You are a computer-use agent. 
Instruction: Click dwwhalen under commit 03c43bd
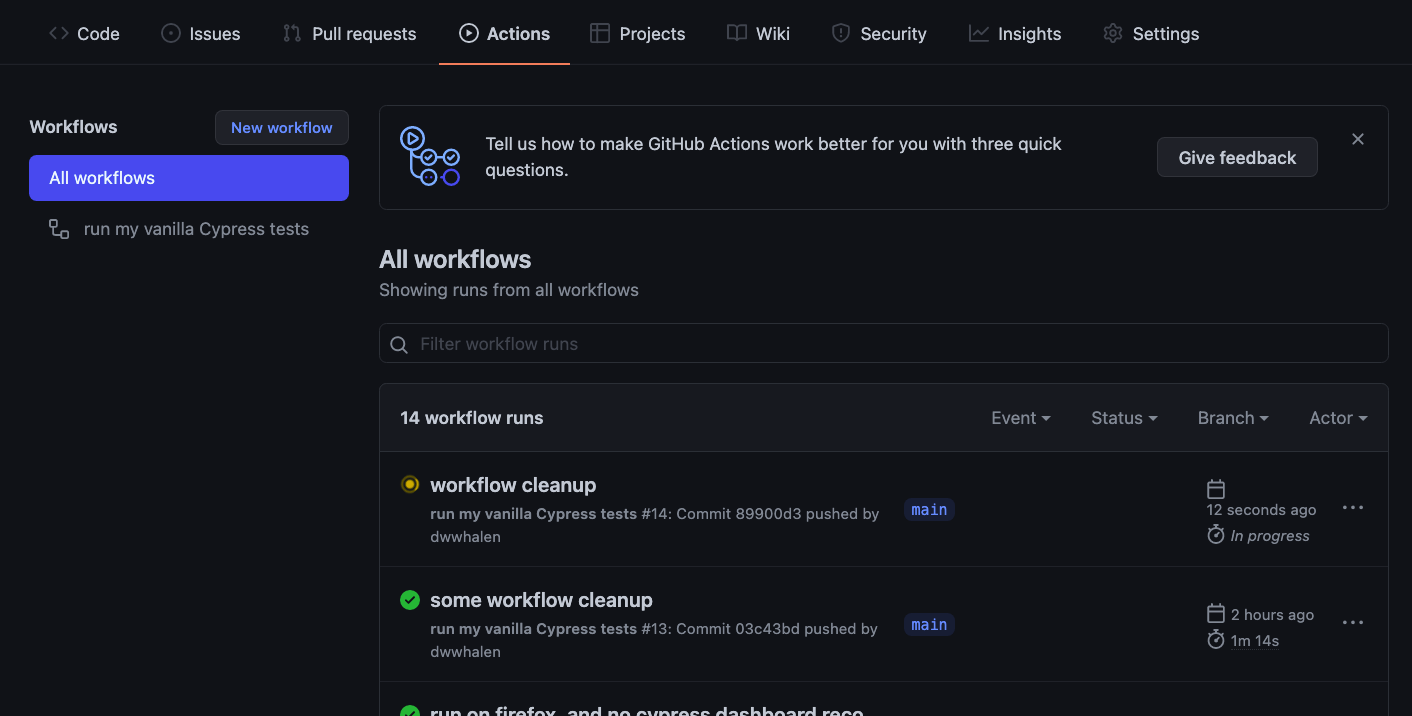click(x=465, y=652)
